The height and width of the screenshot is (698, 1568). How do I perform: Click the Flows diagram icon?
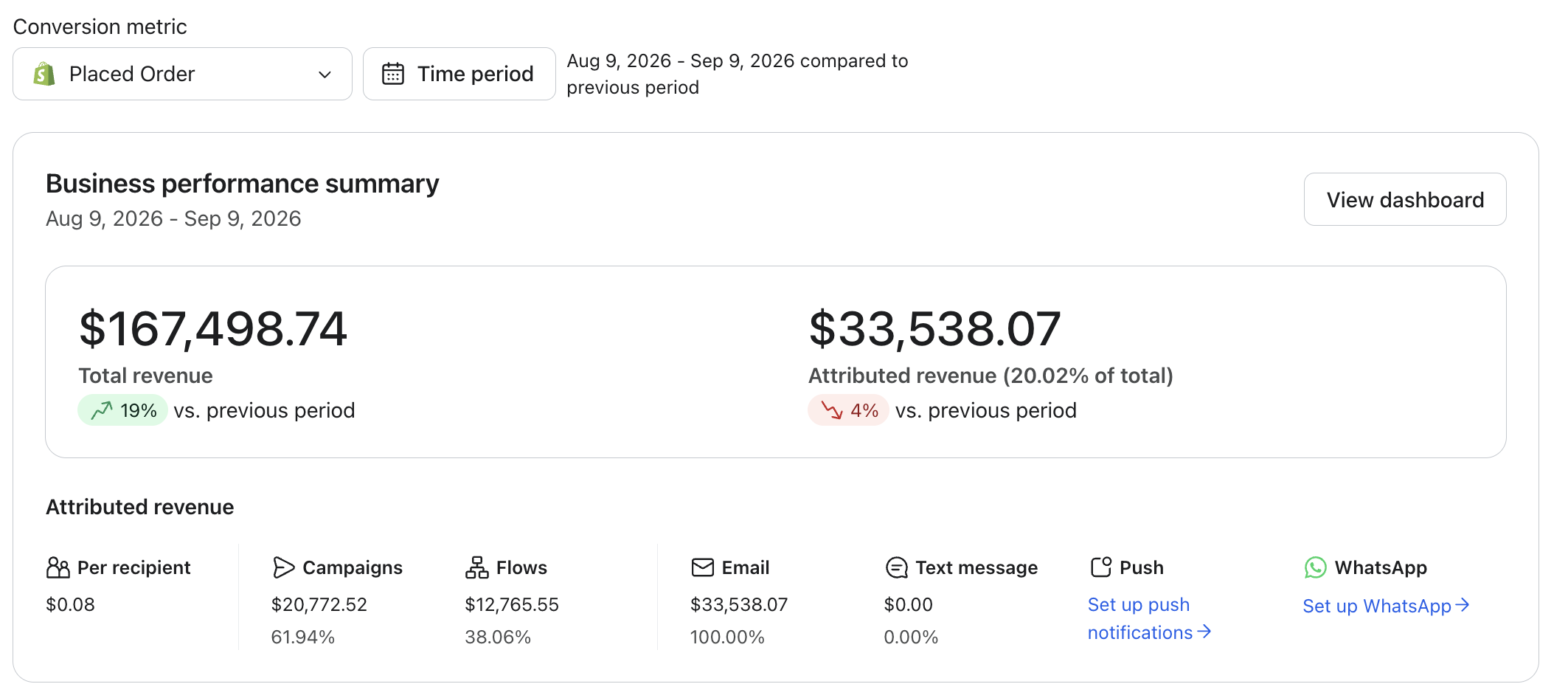(477, 567)
